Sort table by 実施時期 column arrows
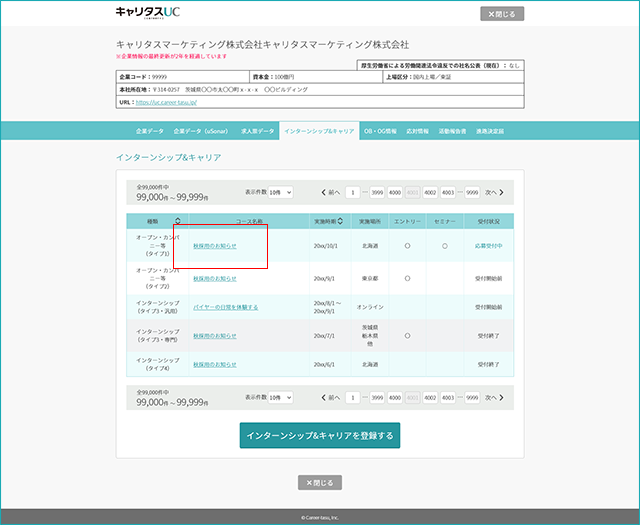Image resolution: width=640 pixels, height=525 pixels. point(340,221)
